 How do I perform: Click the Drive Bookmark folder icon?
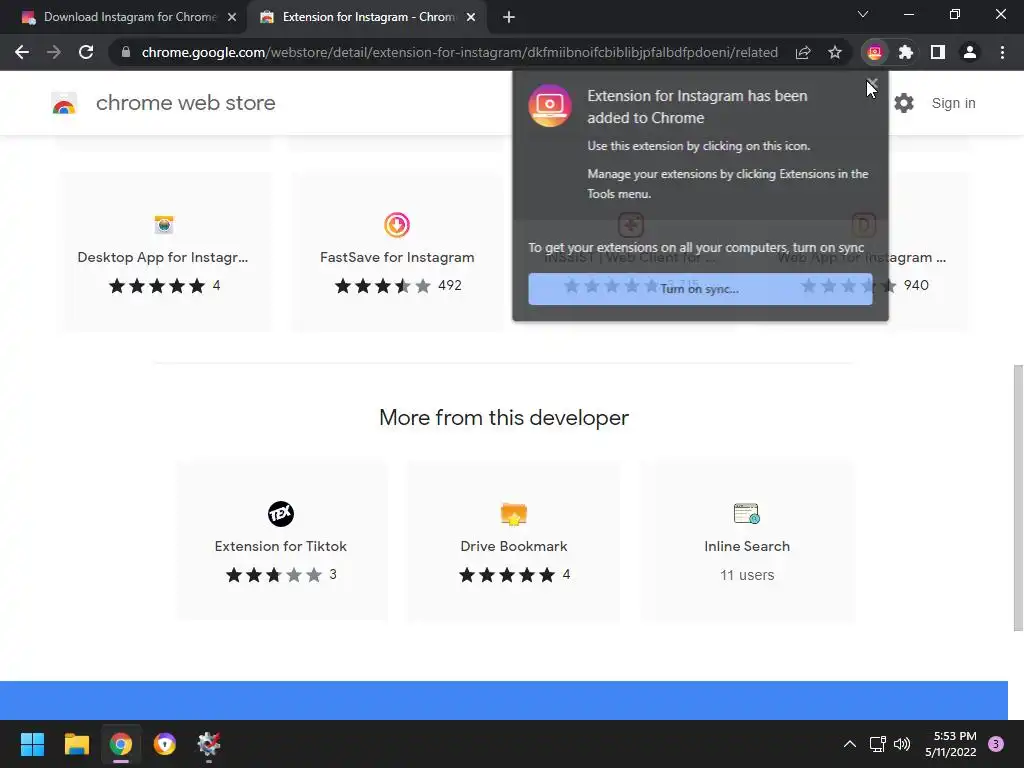pos(514,514)
